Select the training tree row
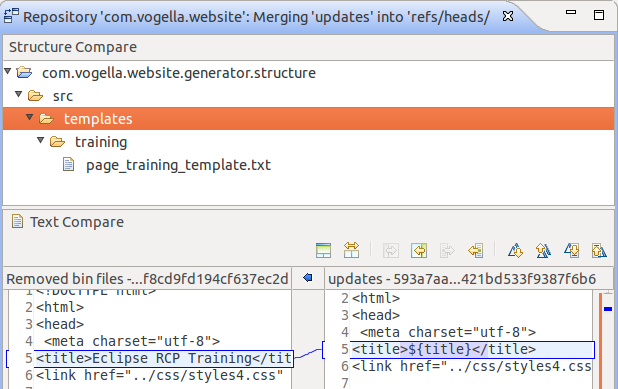 [x=309, y=142]
